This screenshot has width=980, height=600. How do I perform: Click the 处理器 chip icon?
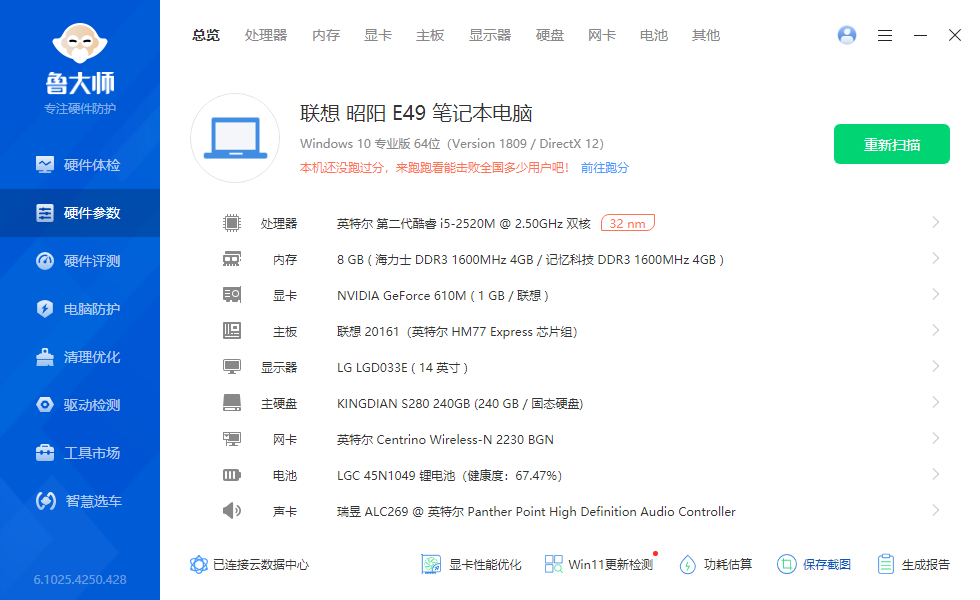tap(232, 222)
